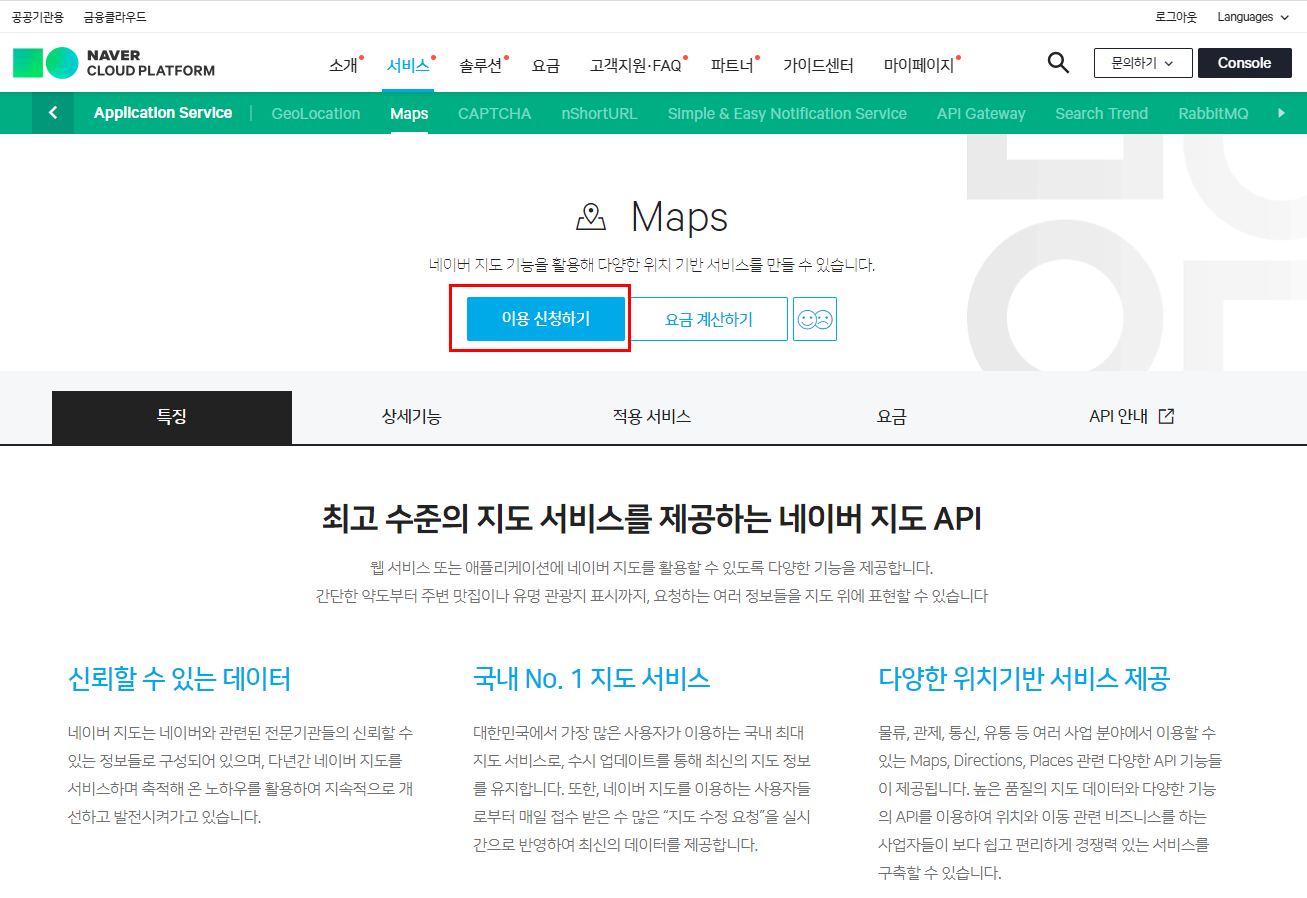Click the headline 최고 수준의 지도 서비스를 제공하는 네이버 지도 API

(x=652, y=519)
